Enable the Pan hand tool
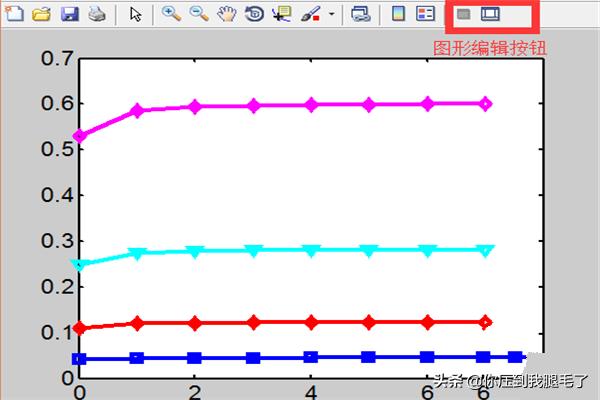 tap(226, 15)
